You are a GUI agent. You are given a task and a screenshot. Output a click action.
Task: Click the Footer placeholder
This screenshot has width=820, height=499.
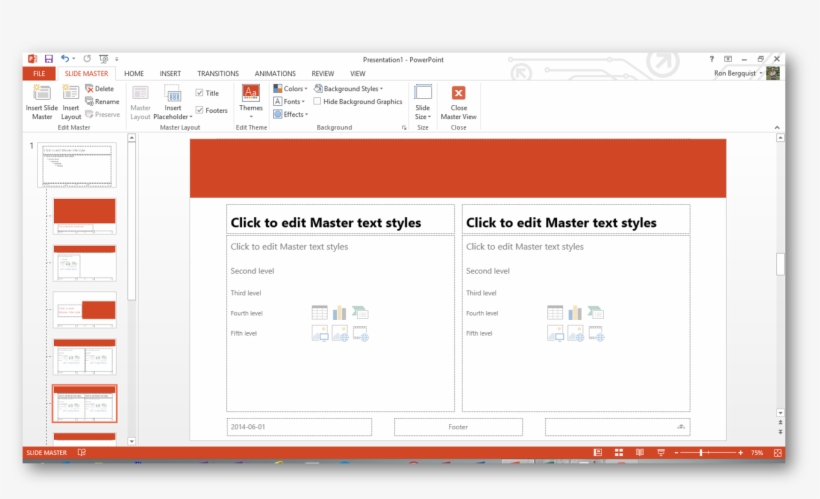458,427
